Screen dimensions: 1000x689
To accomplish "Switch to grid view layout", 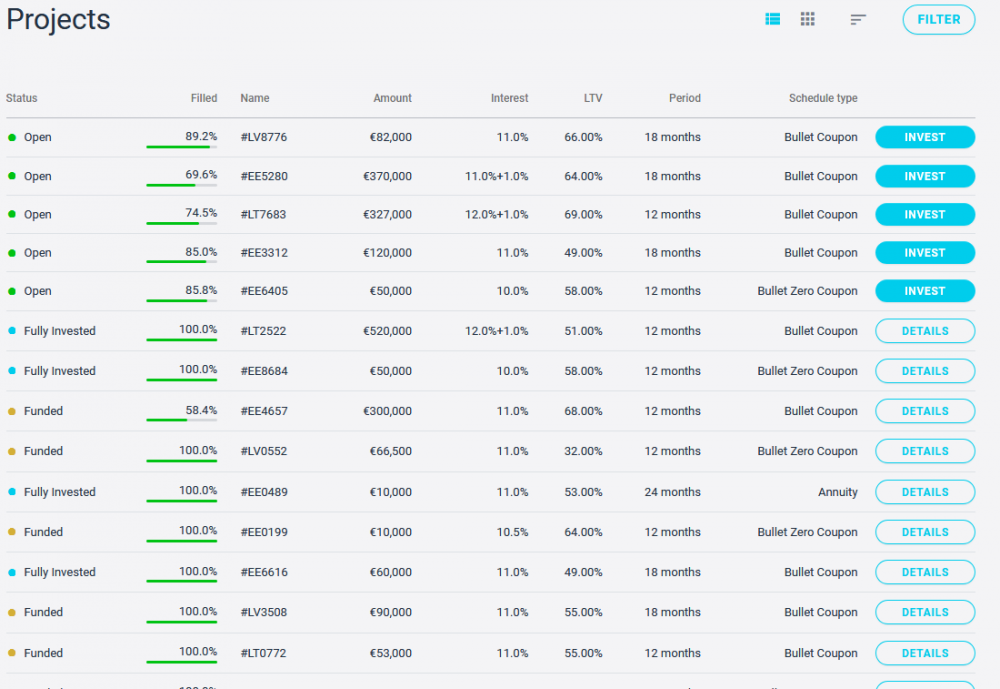I will [x=808, y=19].
